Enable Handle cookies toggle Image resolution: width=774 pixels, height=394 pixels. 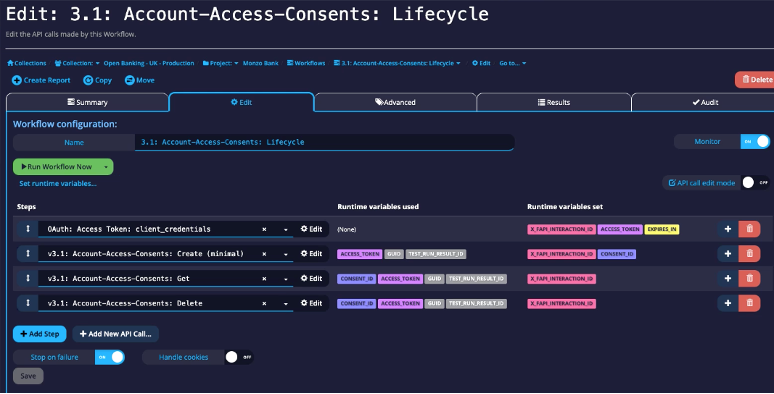coord(239,357)
